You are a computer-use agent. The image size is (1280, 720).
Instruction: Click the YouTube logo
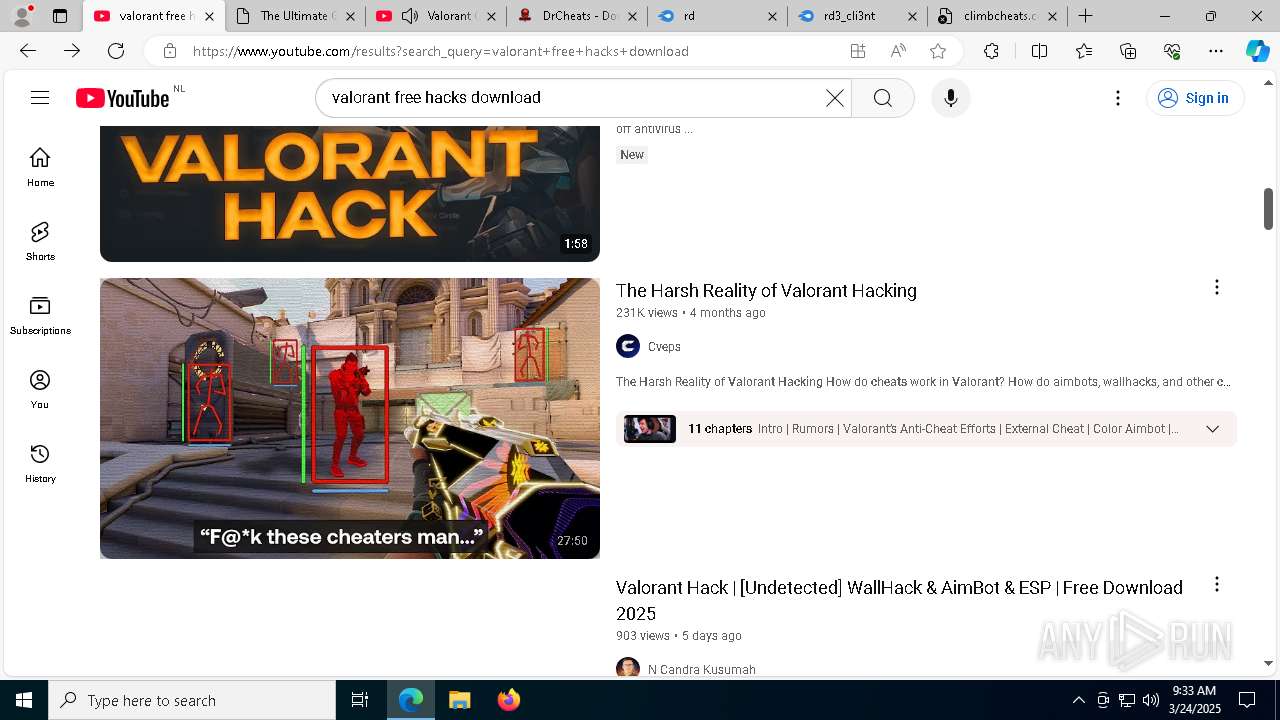[x=123, y=98]
